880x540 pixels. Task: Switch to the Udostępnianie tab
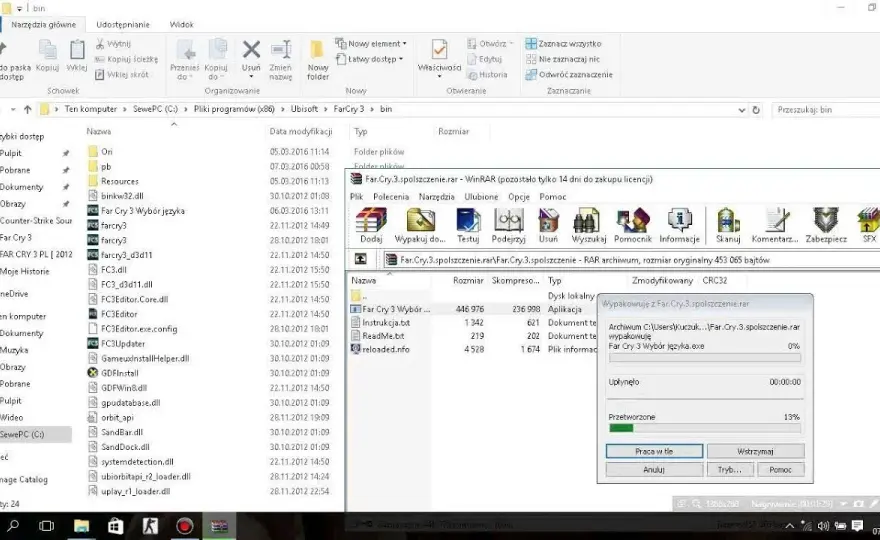[122, 25]
